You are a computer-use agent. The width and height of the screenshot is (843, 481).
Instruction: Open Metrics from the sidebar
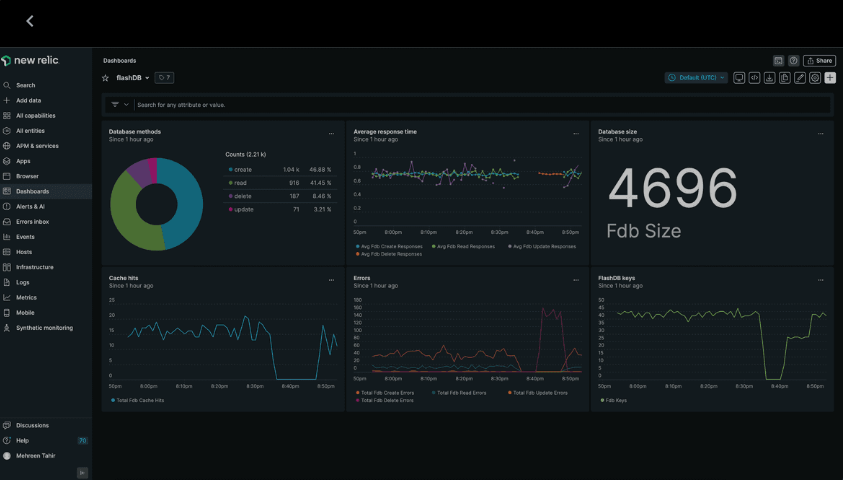[x=26, y=297]
